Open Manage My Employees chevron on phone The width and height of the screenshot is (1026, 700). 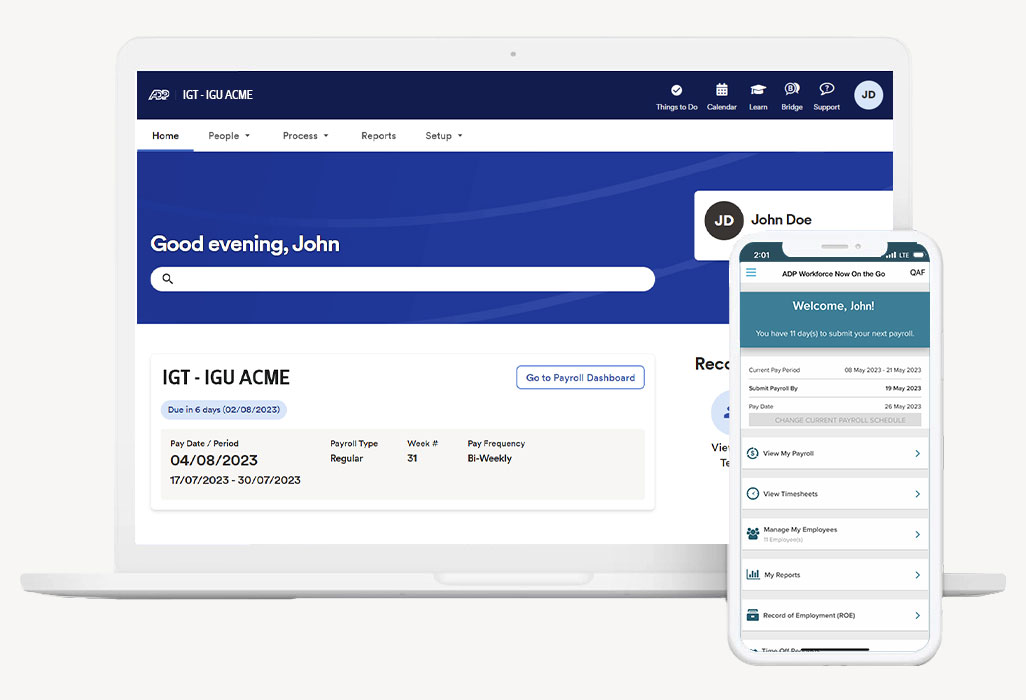(917, 534)
